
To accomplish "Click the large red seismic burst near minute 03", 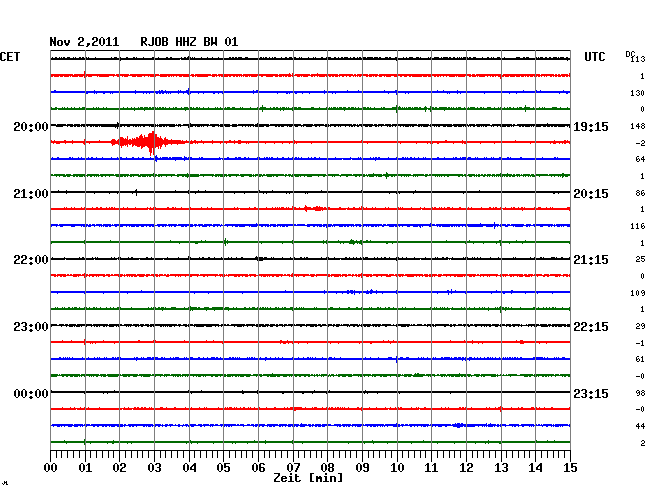I will point(149,143).
